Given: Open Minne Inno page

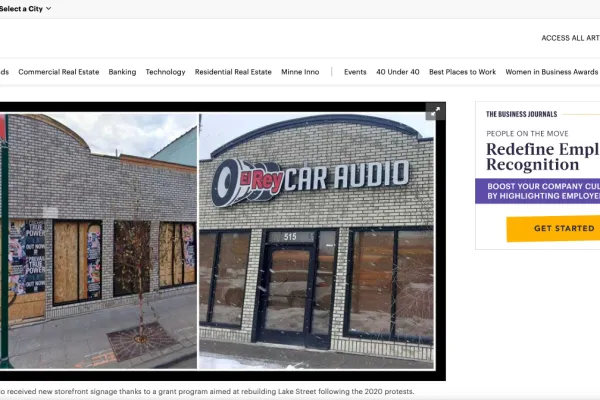Looking at the screenshot, I should tap(300, 72).
